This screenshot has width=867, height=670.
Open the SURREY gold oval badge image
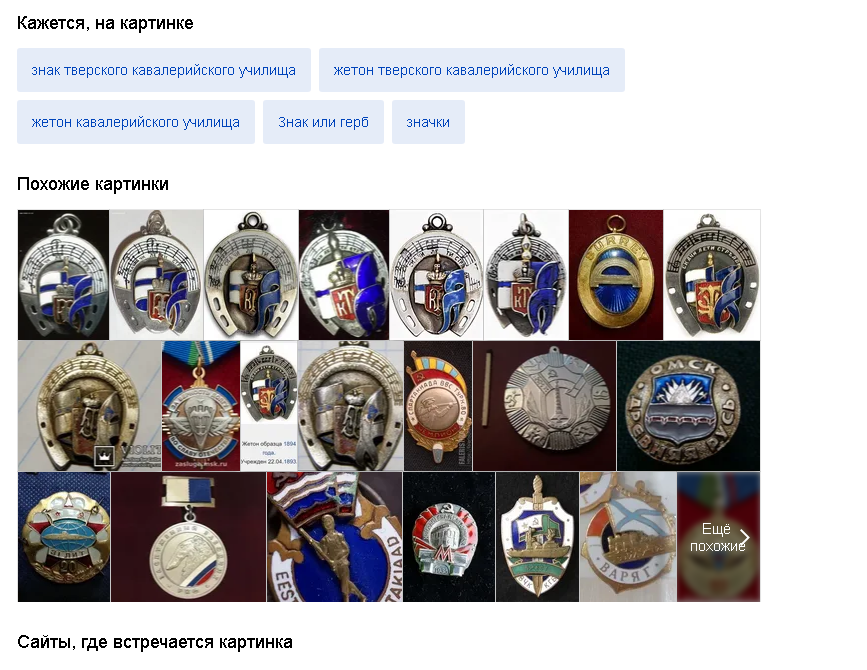tap(615, 275)
